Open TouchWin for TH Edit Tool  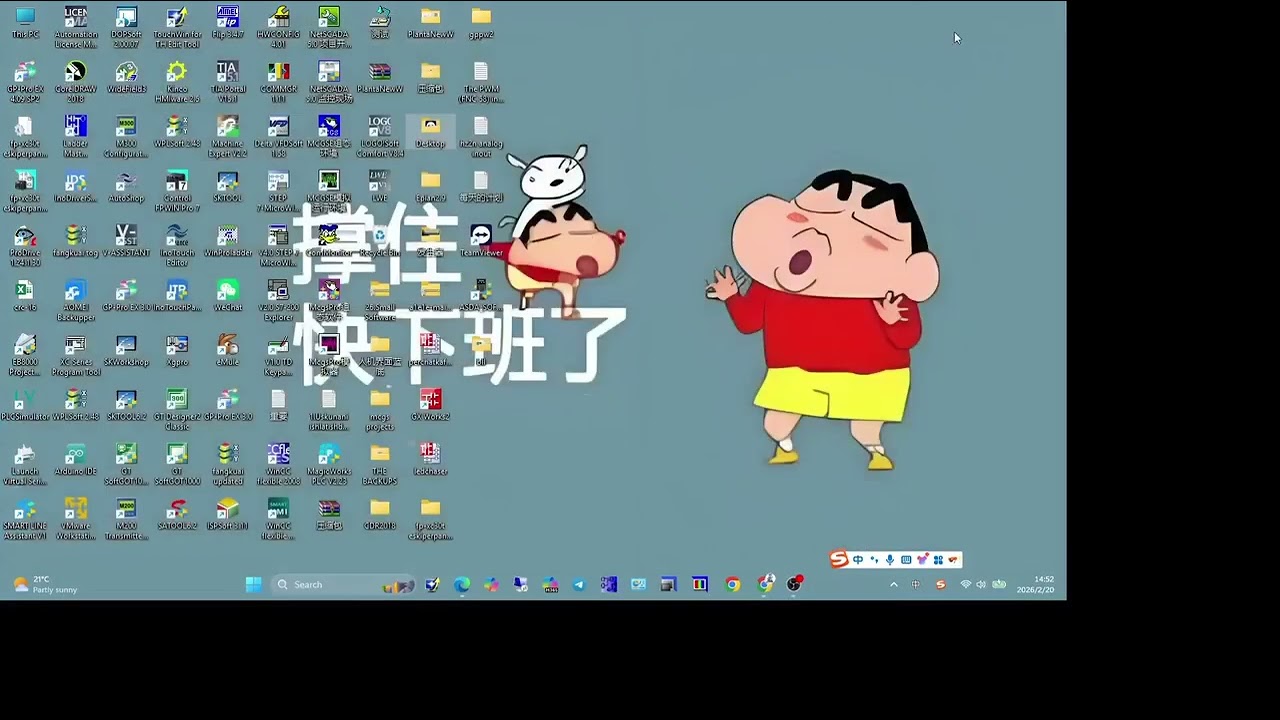coord(177,27)
